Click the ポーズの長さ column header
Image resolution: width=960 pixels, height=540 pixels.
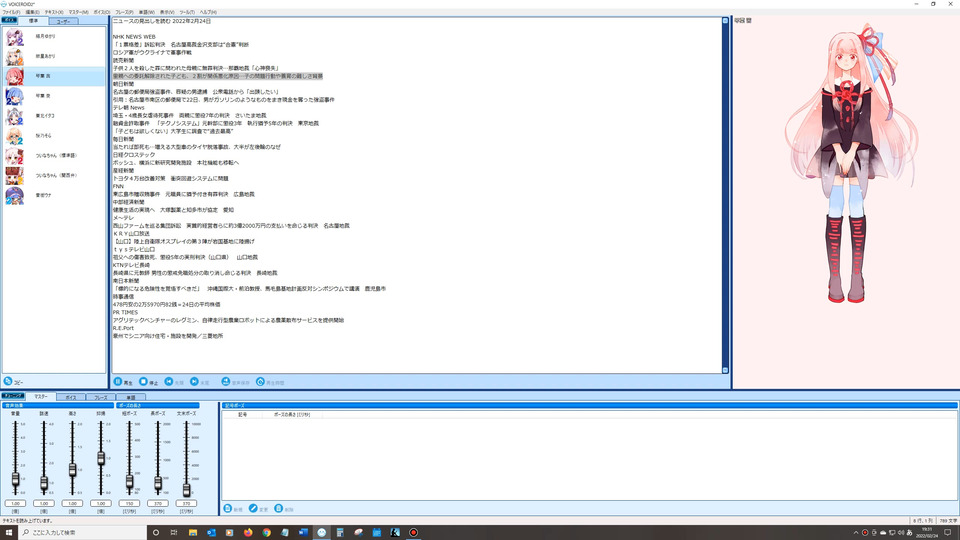291,414
